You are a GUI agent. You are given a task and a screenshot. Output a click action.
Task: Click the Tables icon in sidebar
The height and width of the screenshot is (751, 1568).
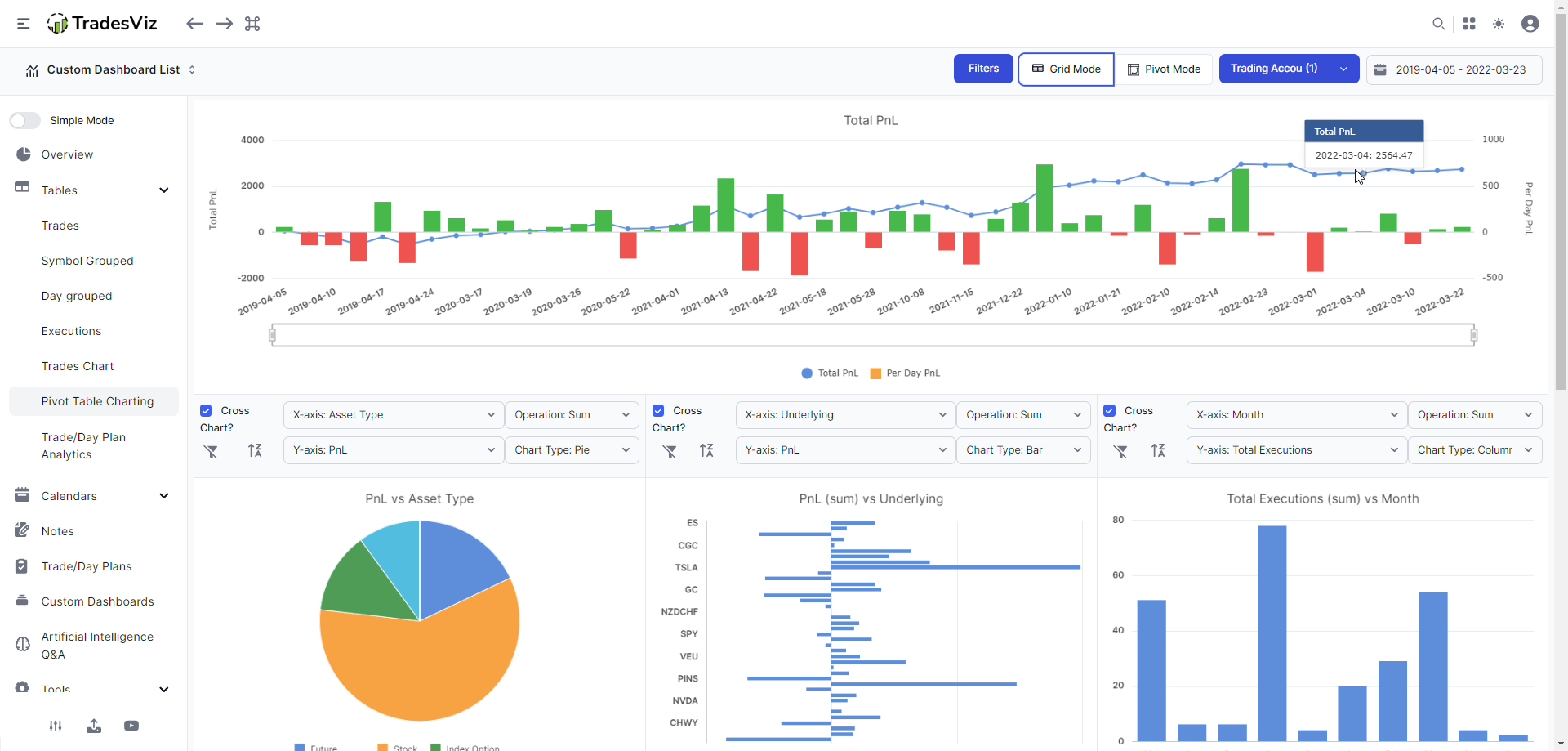coord(22,187)
